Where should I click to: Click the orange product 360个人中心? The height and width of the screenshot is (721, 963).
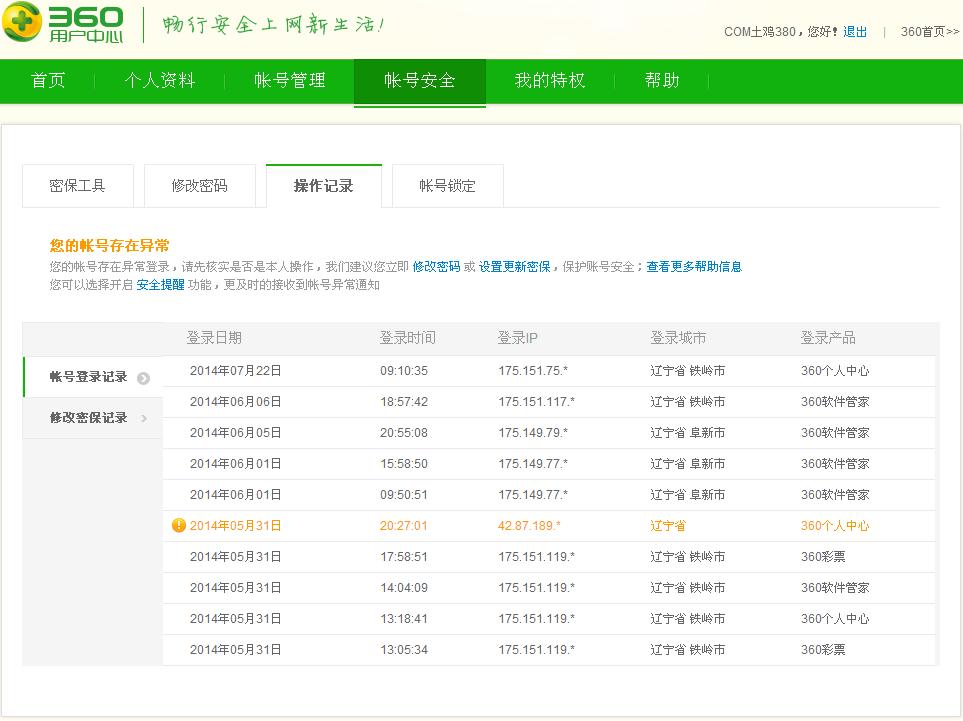click(835, 526)
